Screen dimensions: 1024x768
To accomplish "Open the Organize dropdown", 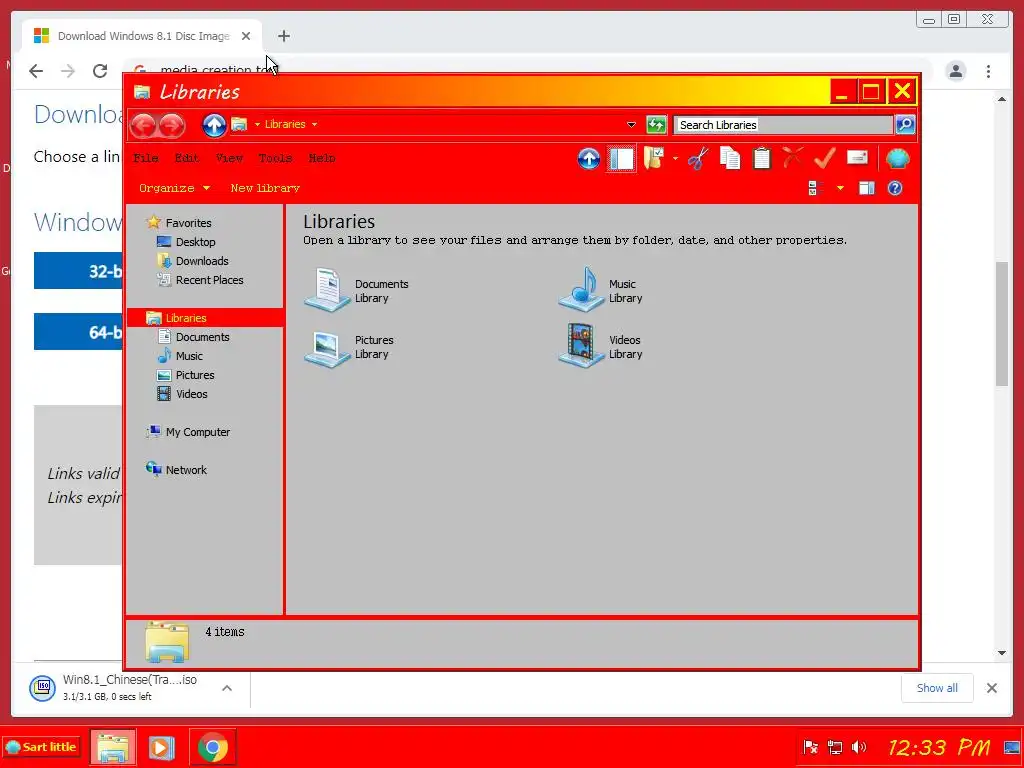I will (x=174, y=188).
